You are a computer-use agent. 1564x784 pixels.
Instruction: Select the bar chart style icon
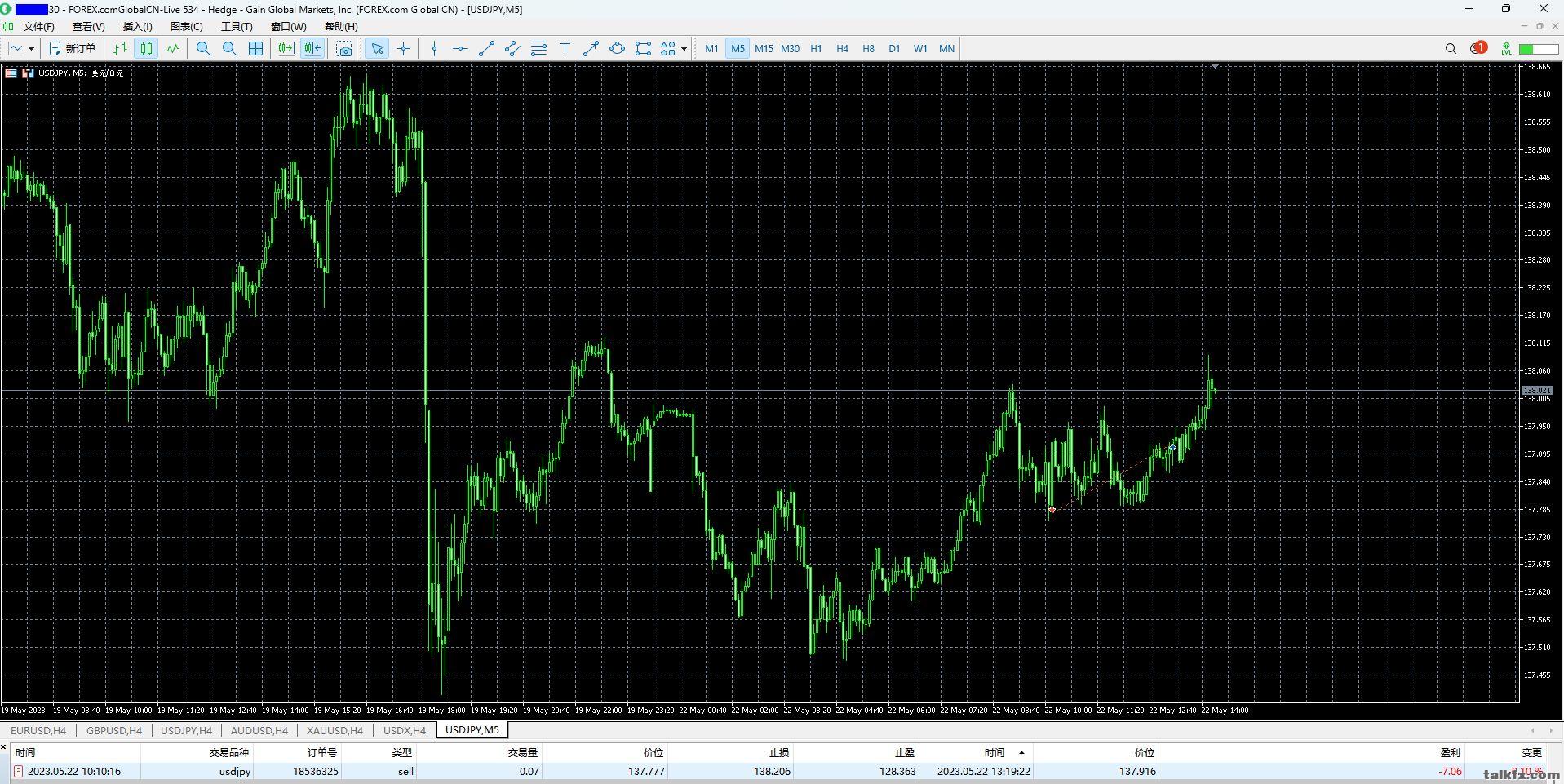[120, 49]
